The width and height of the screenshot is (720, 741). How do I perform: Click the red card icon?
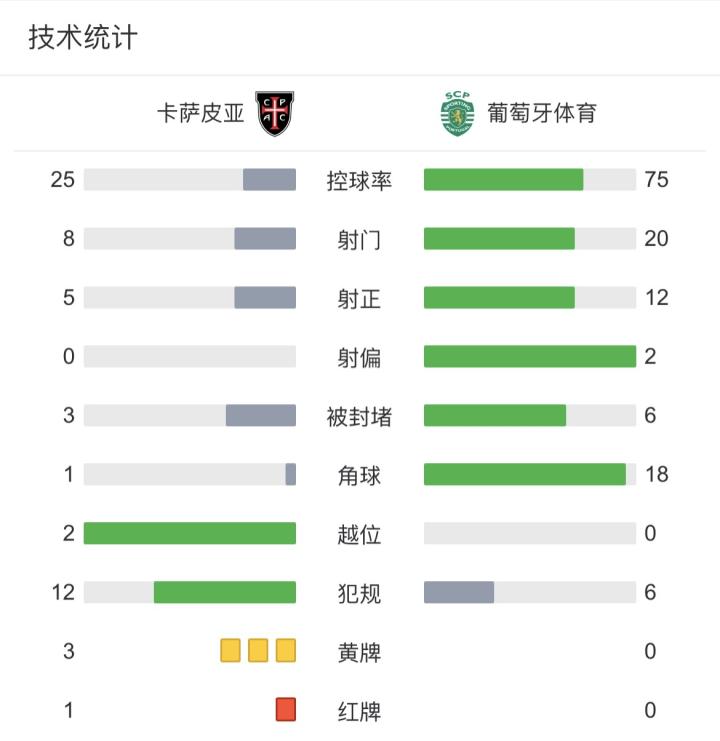pyautogui.click(x=286, y=710)
